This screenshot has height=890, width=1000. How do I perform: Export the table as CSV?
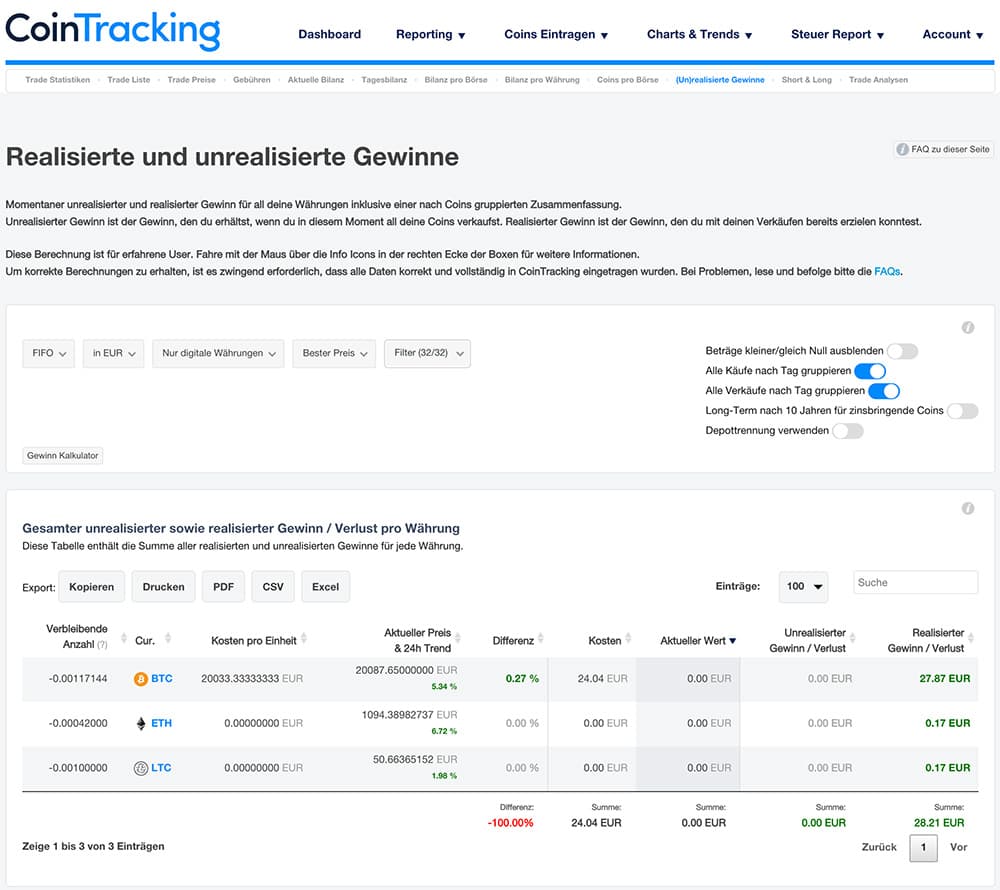click(x=273, y=587)
